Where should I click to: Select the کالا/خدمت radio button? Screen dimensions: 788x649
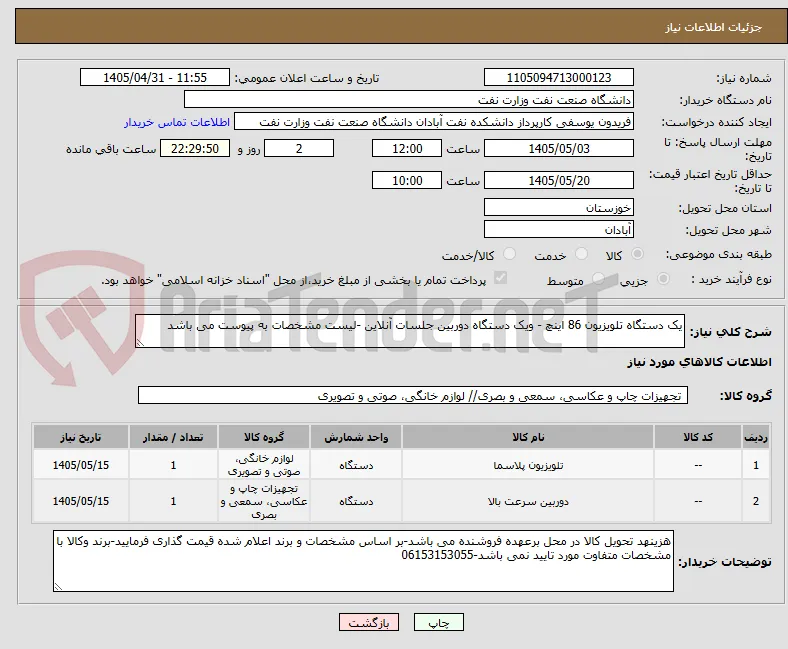click(x=510, y=254)
